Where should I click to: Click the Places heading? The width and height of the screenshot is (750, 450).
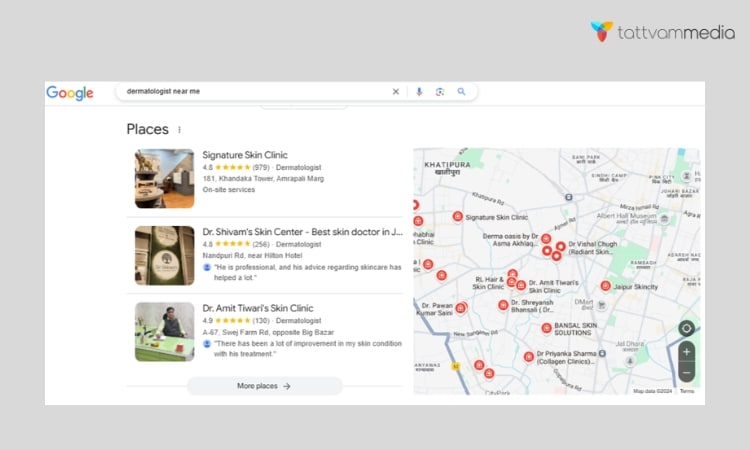pyautogui.click(x=147, y=129)
